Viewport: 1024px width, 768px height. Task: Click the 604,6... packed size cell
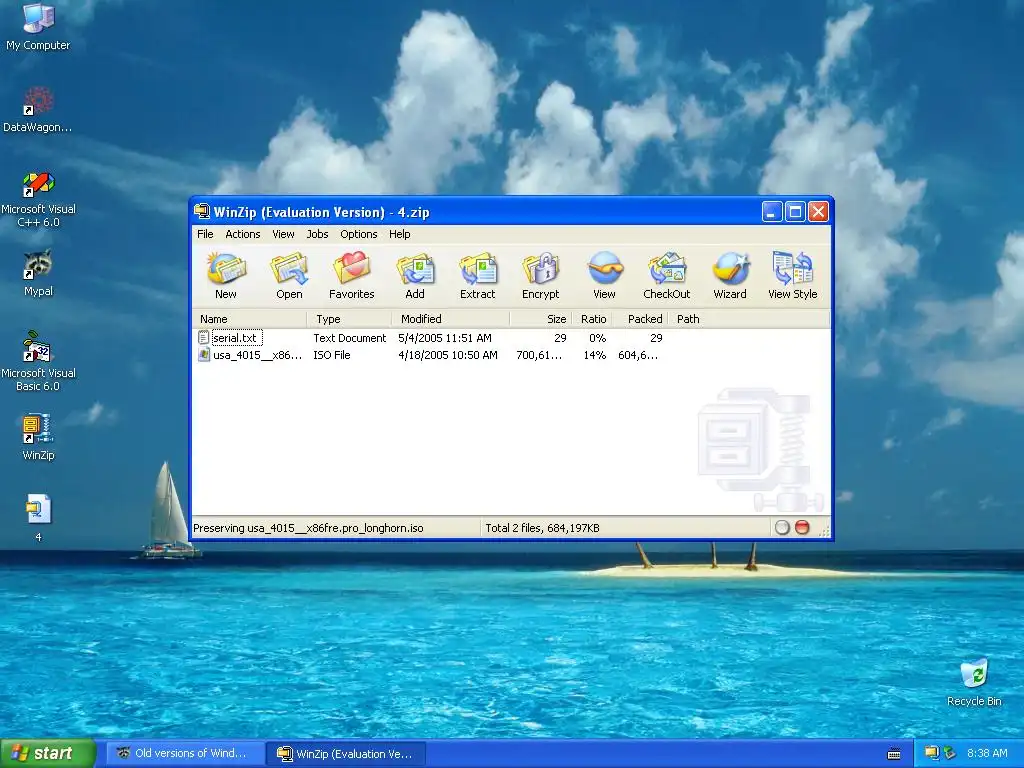(638, 355)
